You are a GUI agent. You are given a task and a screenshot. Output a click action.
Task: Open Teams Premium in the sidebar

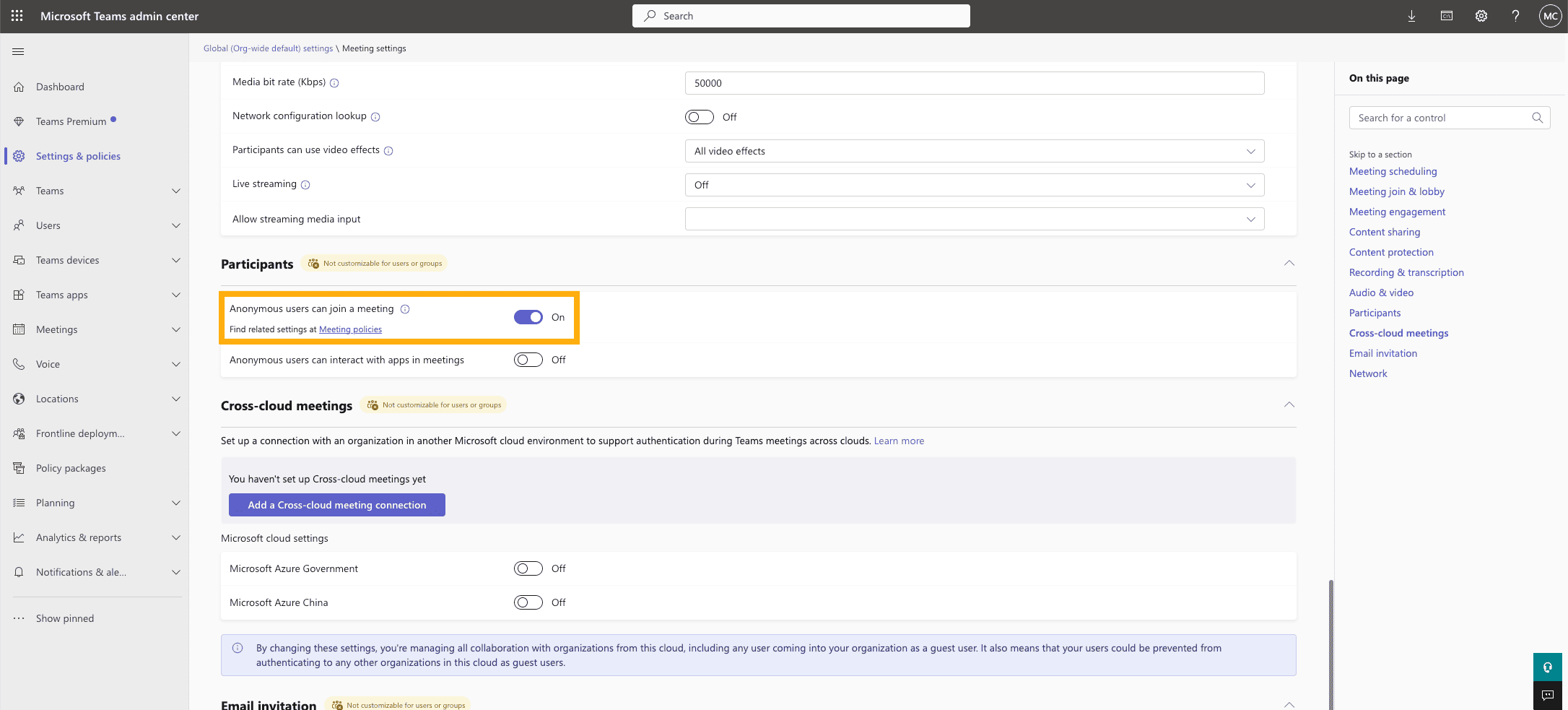71,121
